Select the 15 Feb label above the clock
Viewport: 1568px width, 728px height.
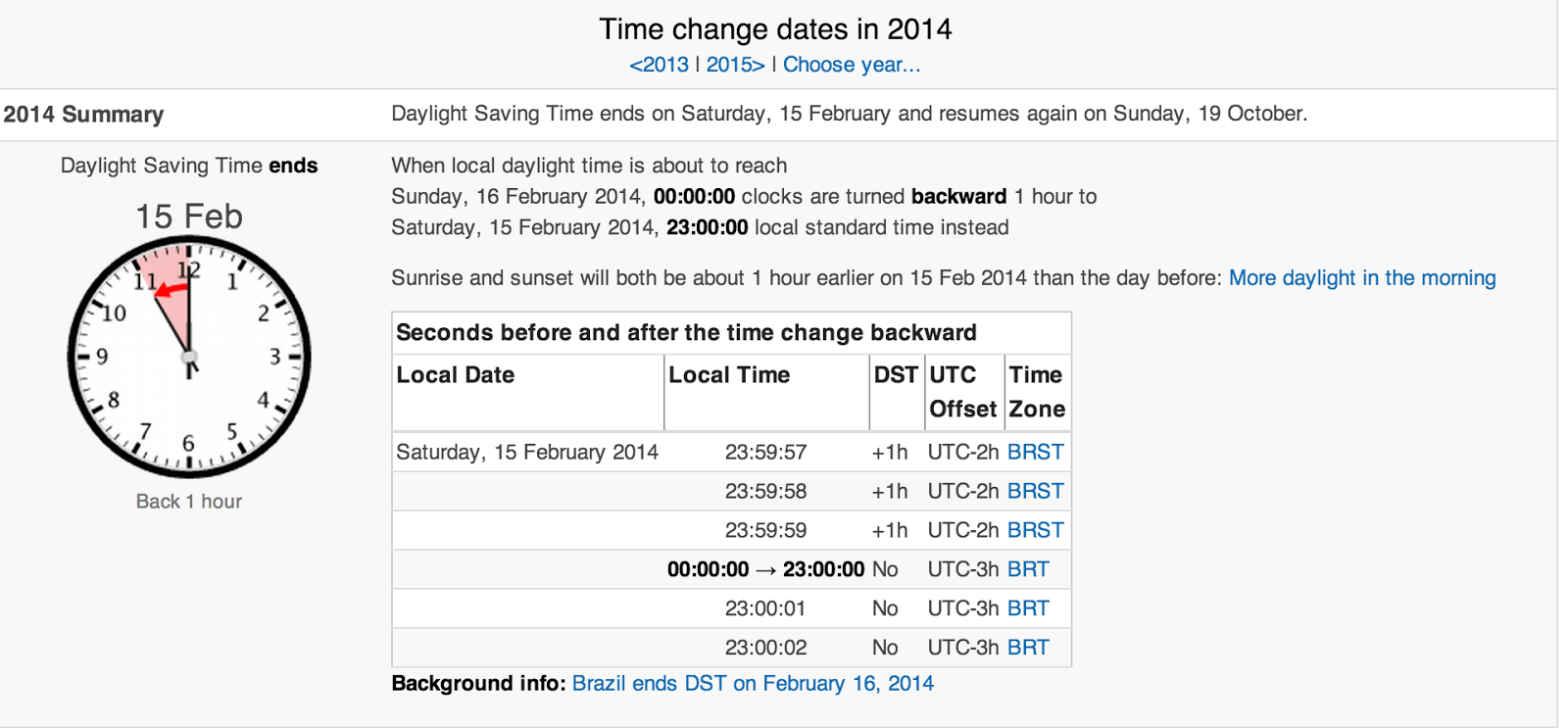[188, 217]
